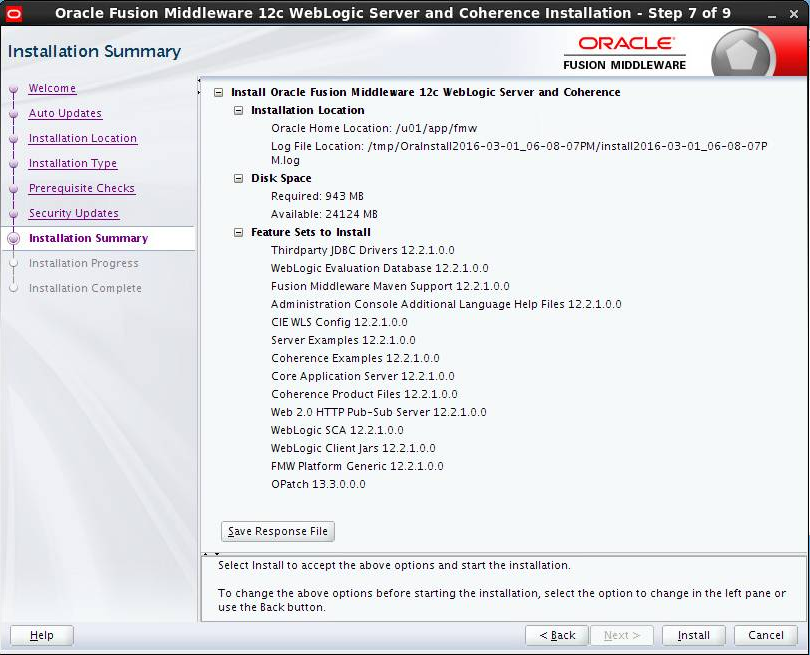Open the Help button
The width and height of the screenshot is (810, 655).
pos(42,635)
